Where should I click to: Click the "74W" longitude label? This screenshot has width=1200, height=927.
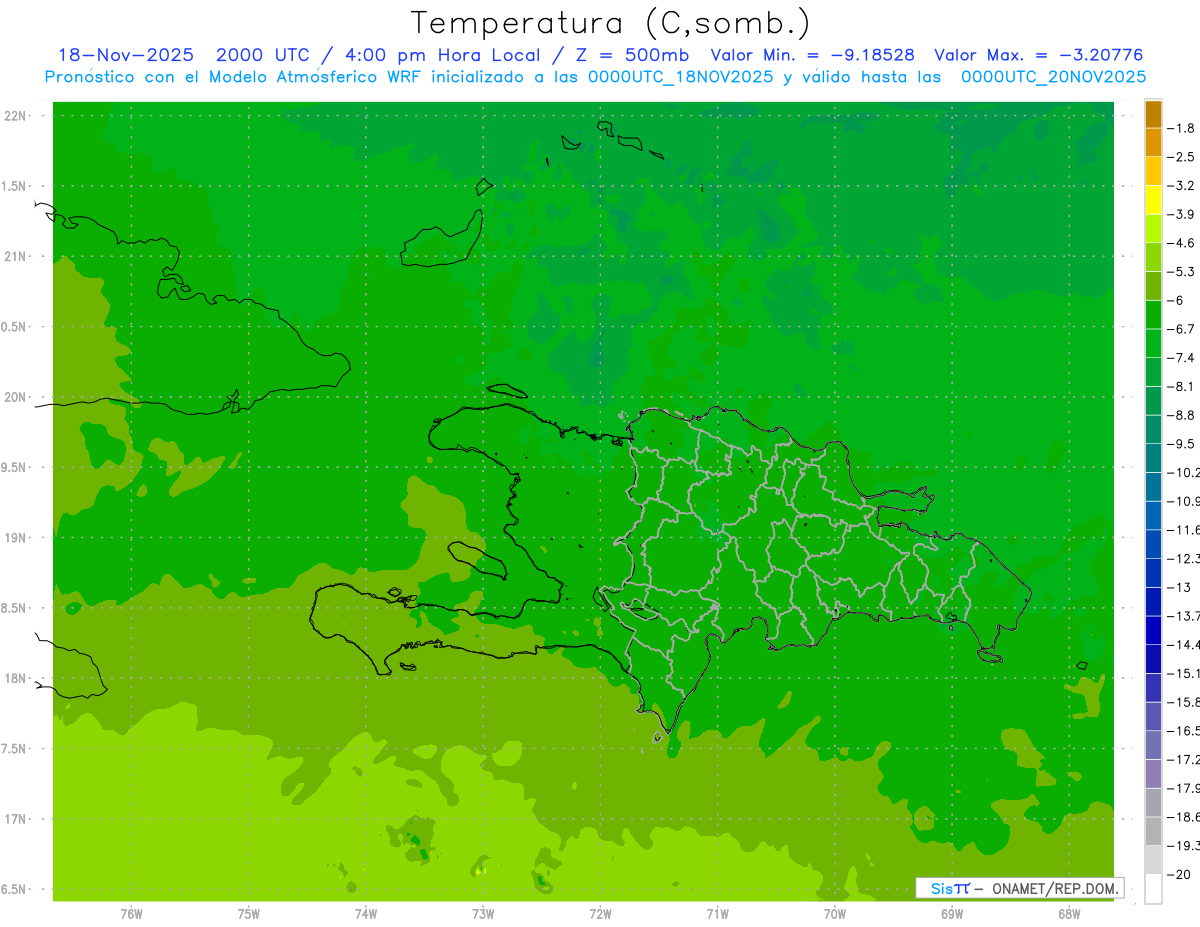366,914
